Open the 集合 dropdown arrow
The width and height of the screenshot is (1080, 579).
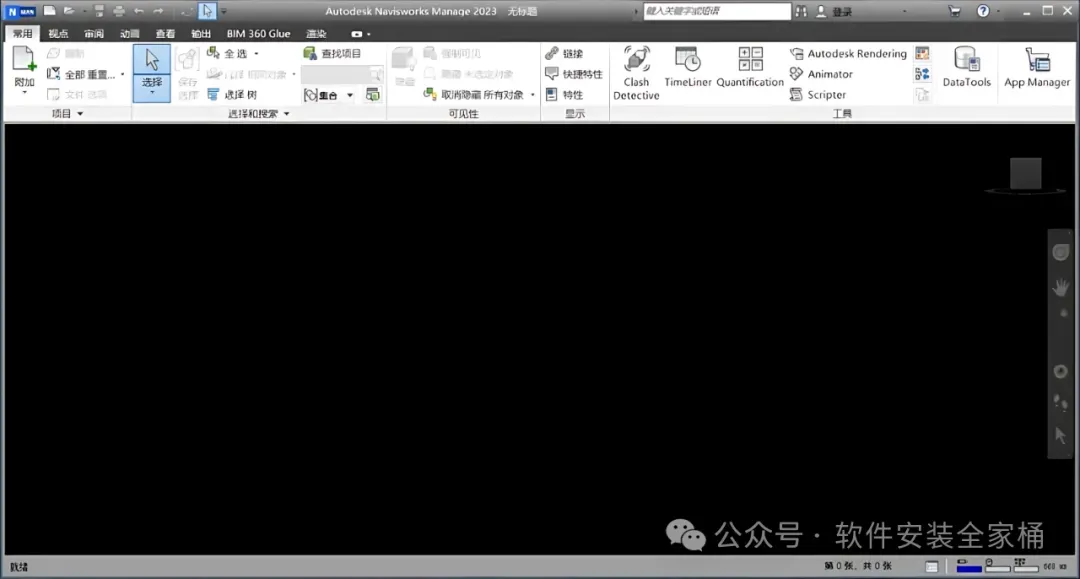click(350, 95)
